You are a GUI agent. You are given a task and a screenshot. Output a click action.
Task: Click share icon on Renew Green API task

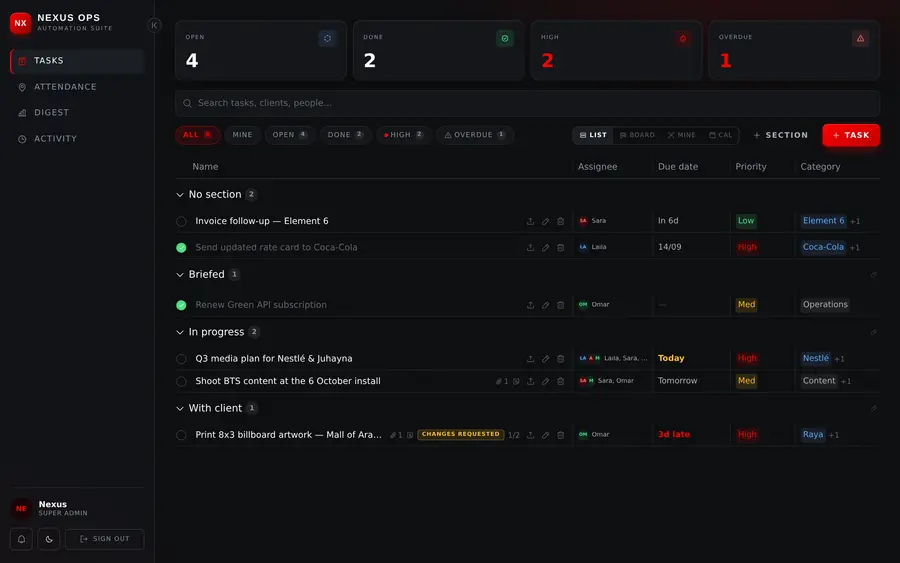(530, 305)
